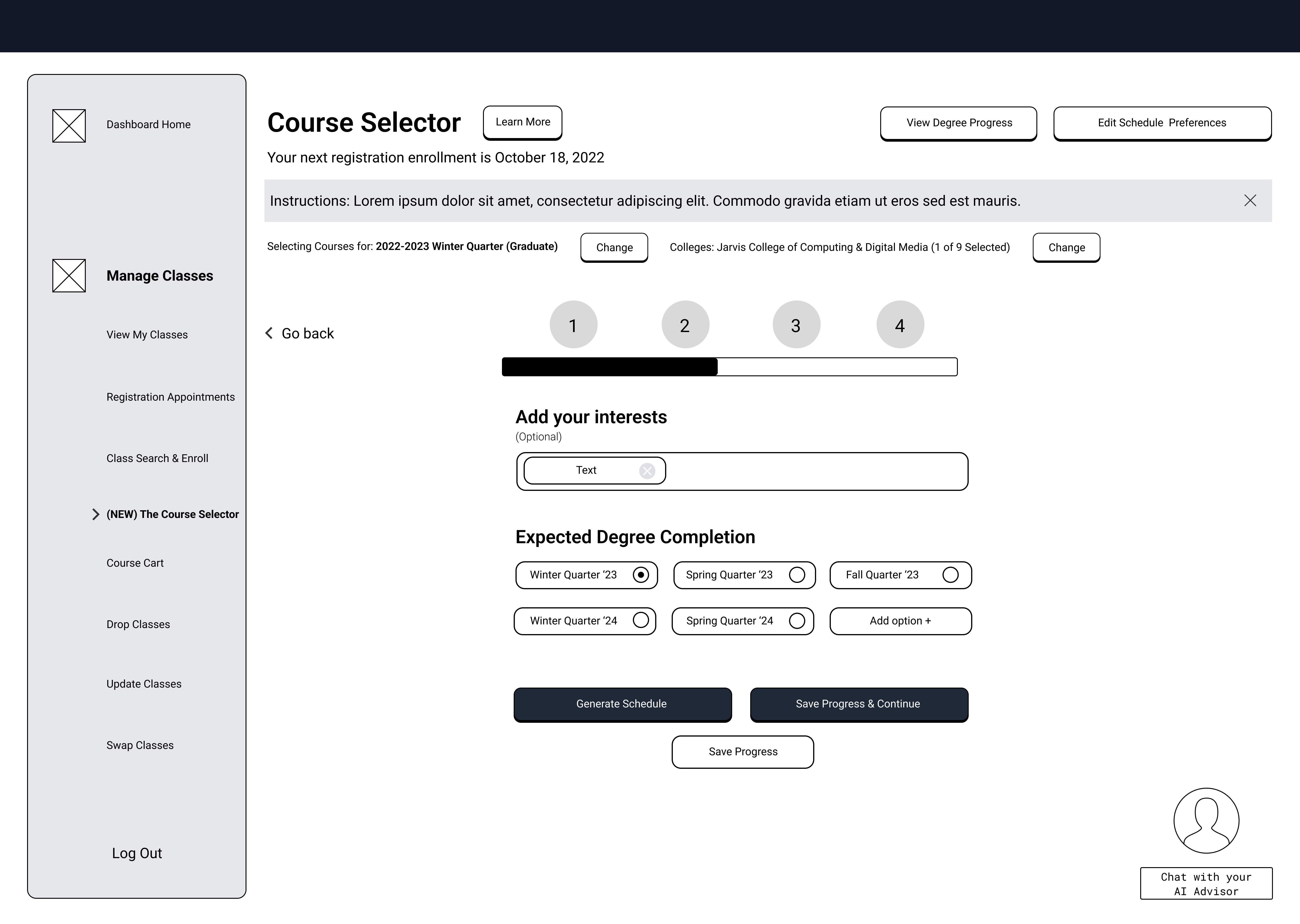This screenshot has height=924, width=1300.
Task: Click chevron beside The Course Selector
Action: tap(96, 514)
